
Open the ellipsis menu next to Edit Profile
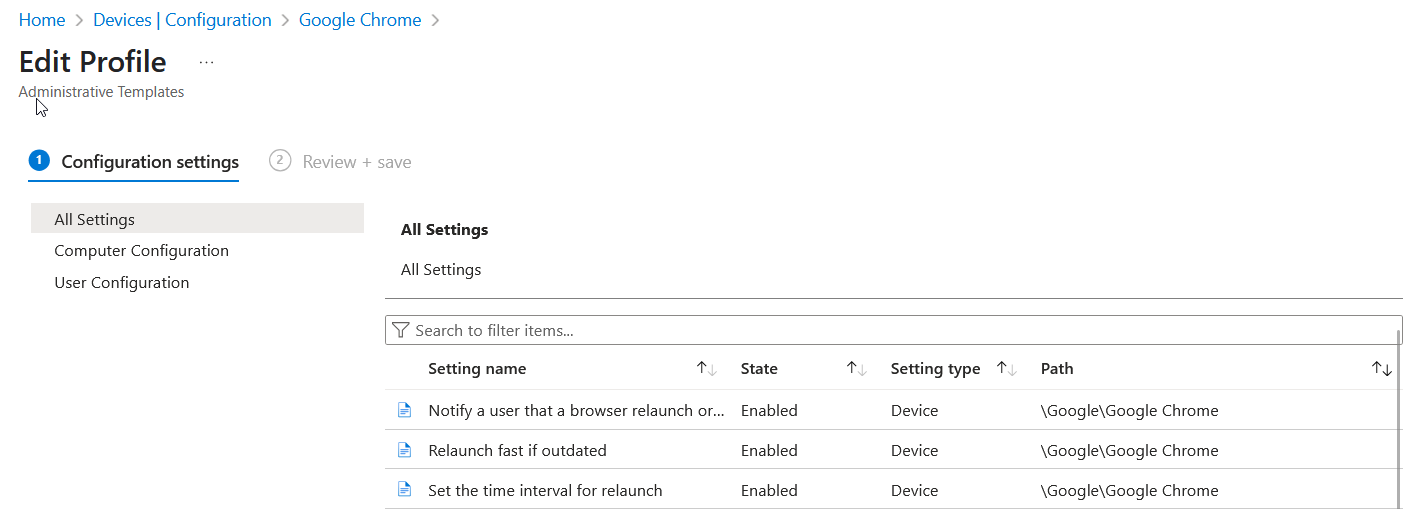206,62
